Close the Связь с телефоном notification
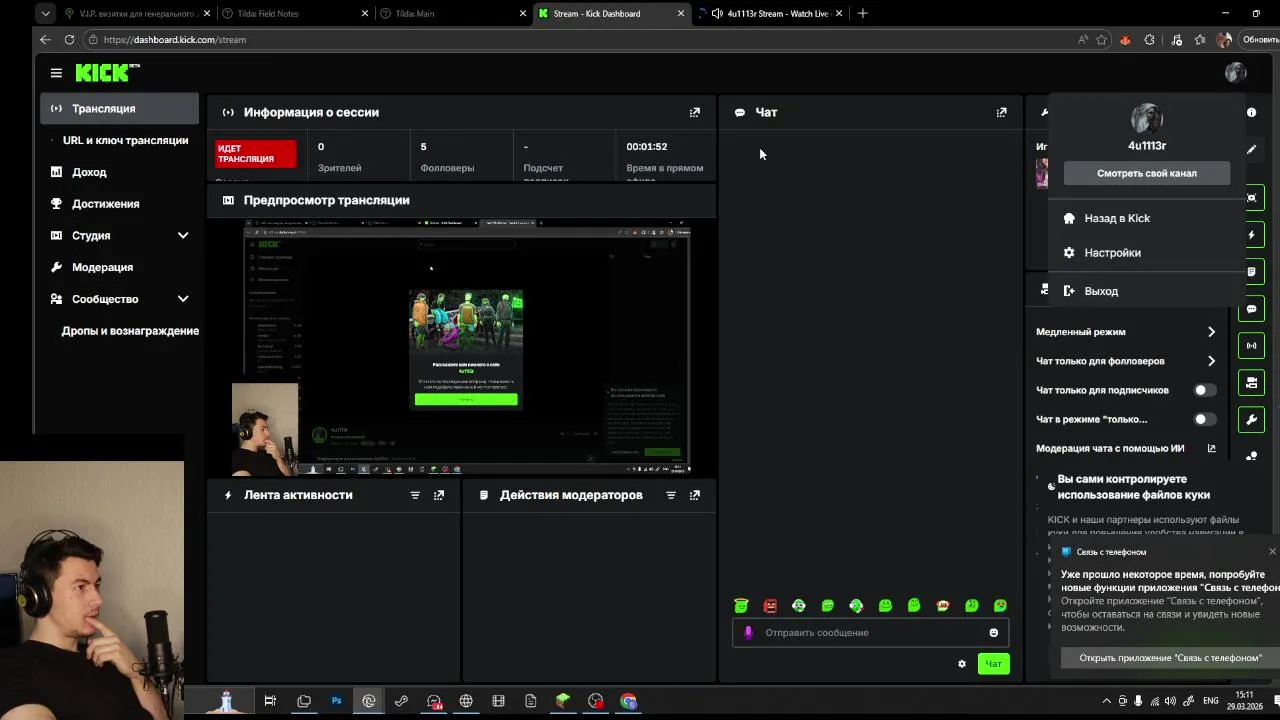The image size is (1280, 720). [1272, 552]
